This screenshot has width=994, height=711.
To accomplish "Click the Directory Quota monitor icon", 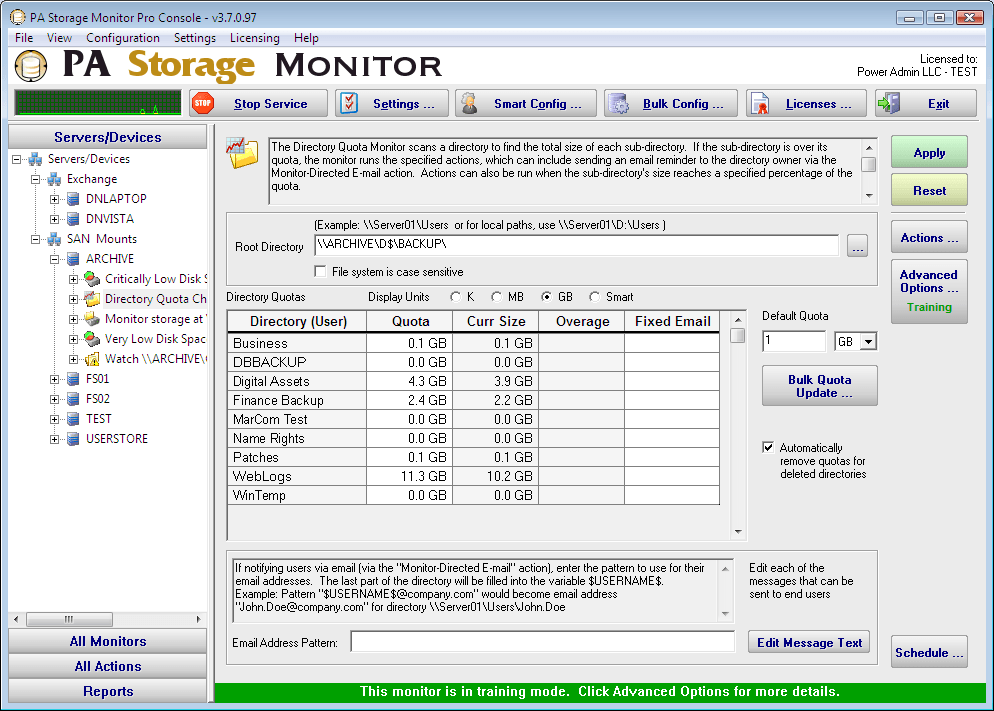I will (93, 299).
